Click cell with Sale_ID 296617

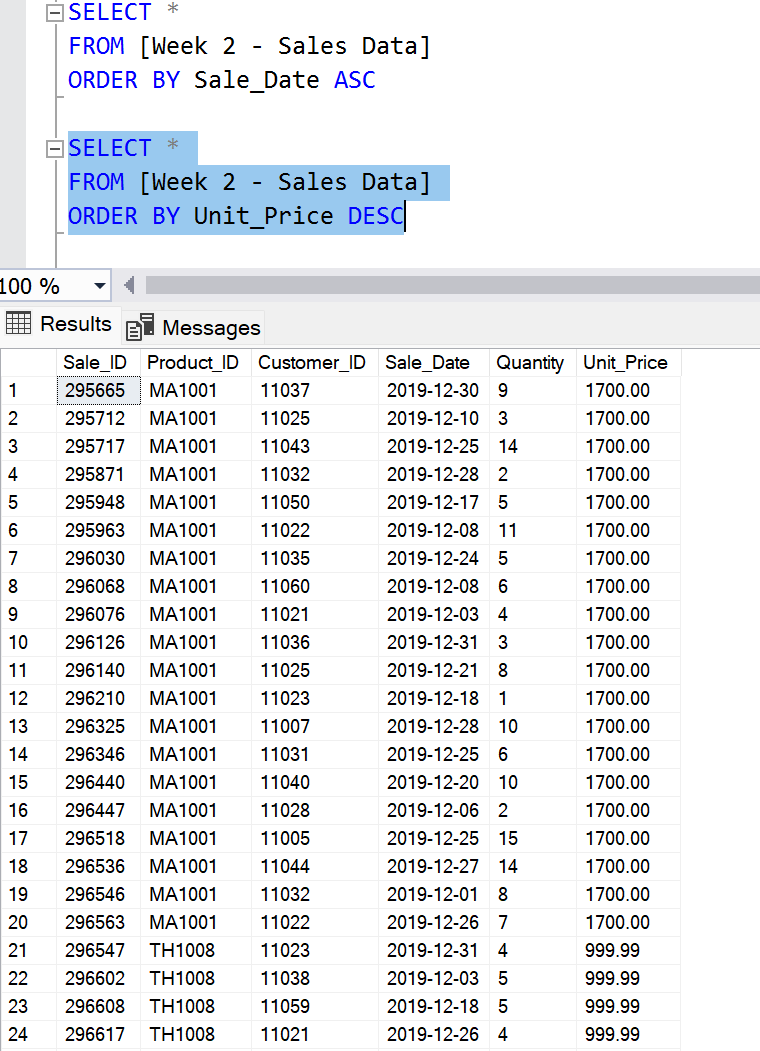pos(99,1034)
